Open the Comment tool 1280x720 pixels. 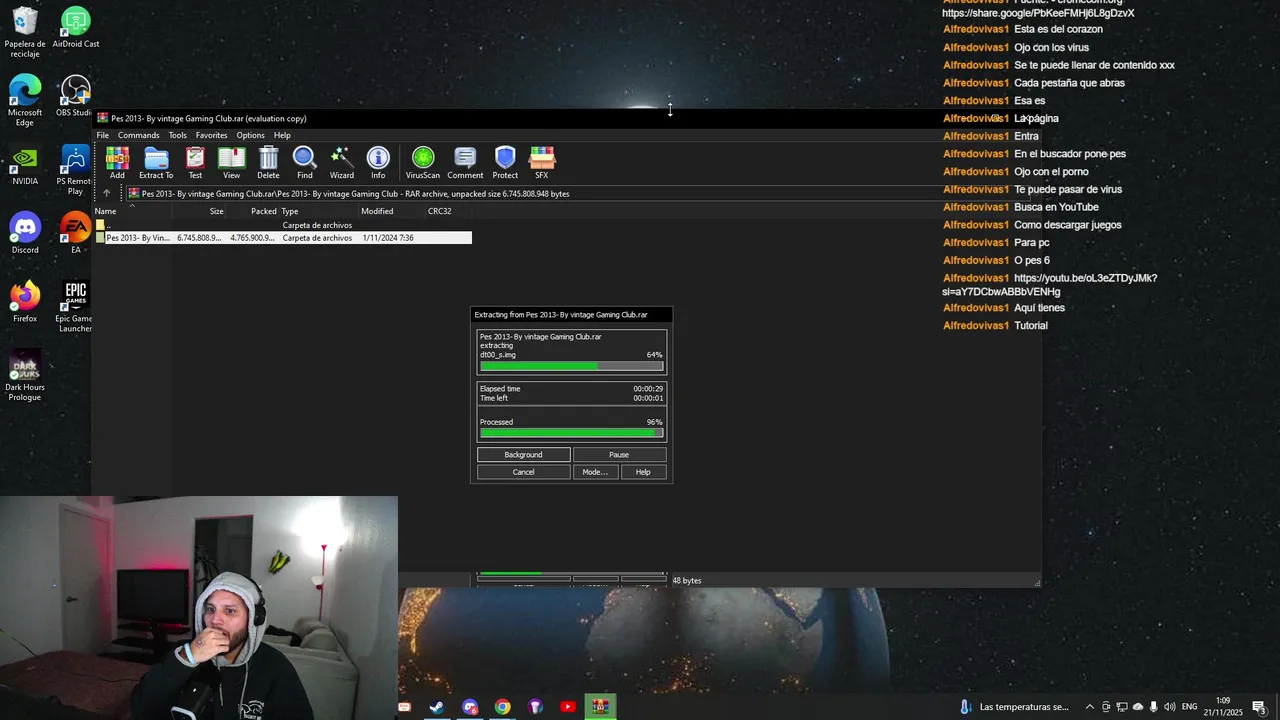tap(465, 163)
